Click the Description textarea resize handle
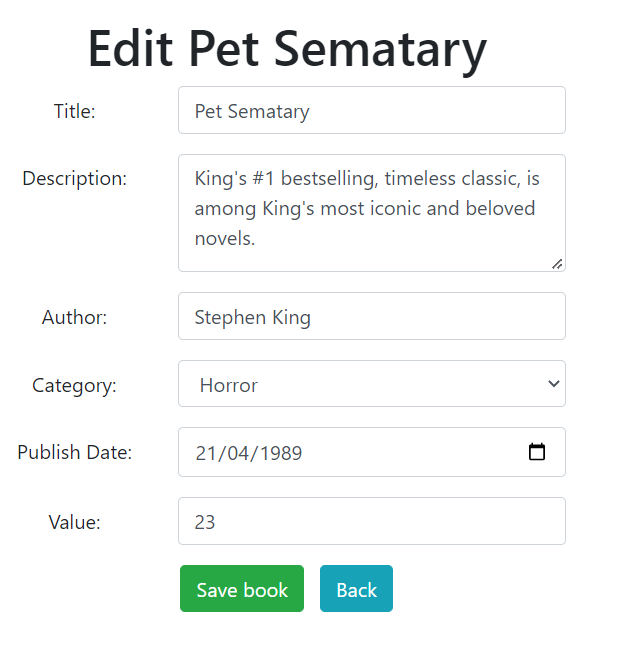The image size is (642, 645). coord(557,263)
